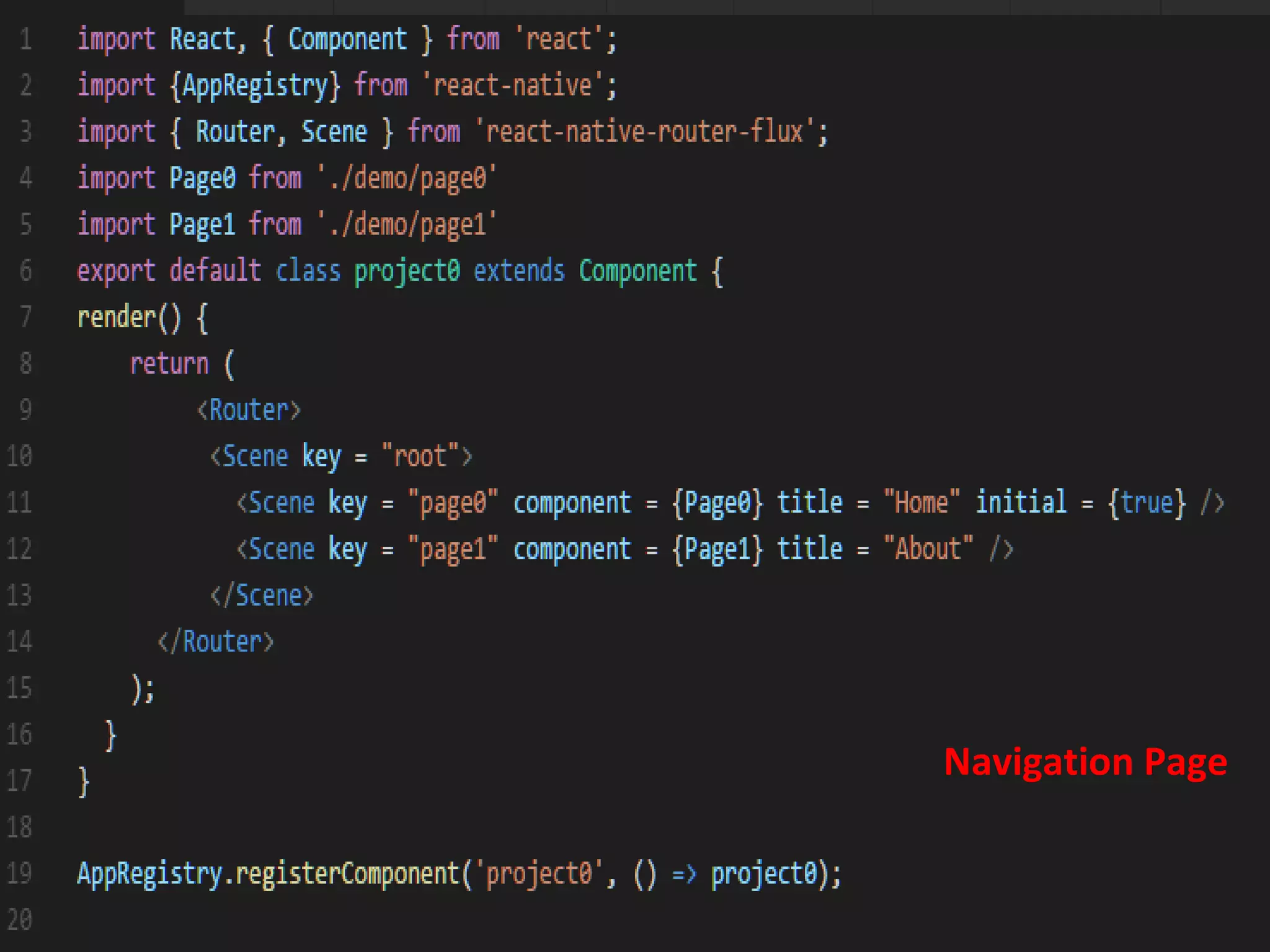
Task: Click the closing Router tag on line 14
Action: (215, 641)
